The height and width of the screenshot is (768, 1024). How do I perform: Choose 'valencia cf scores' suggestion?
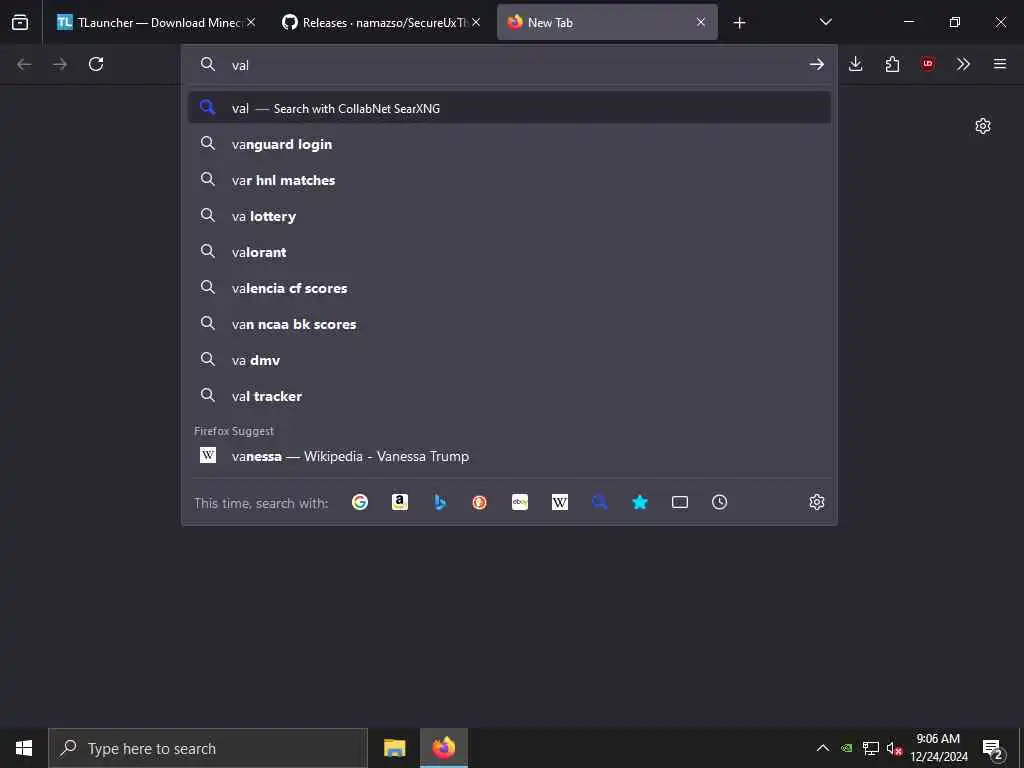pyautogui.click(x=509, y=287)
